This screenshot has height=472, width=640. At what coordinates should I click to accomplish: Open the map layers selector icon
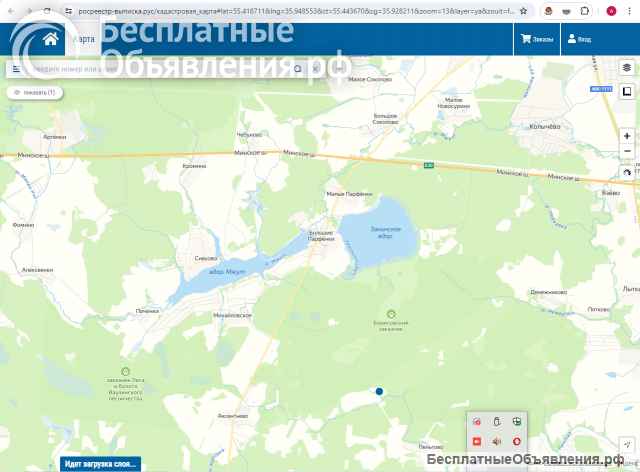point(627,68)
